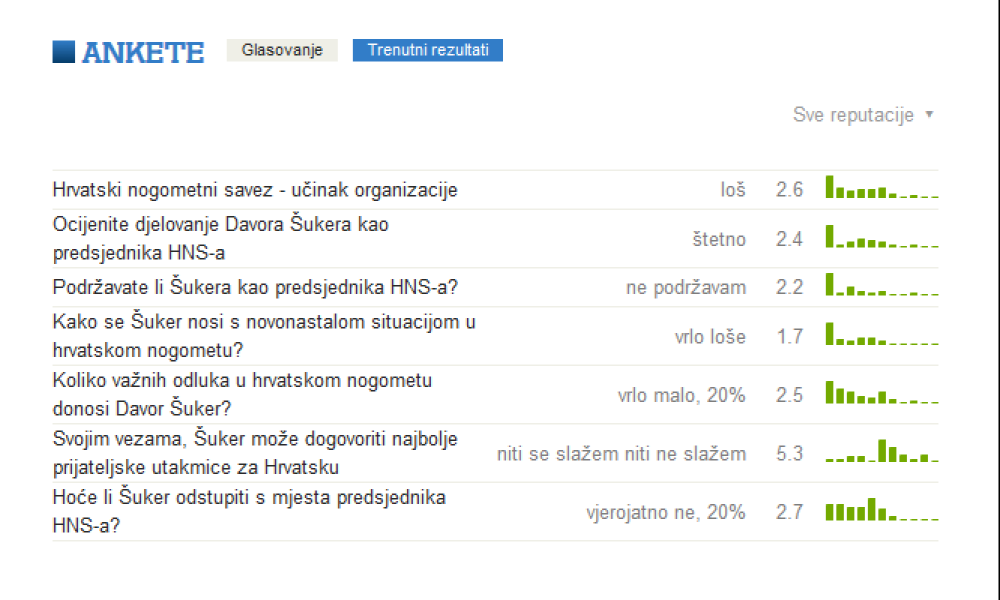The width and height of the screenshot is (1000, 600).
Task: Click the 2.6 average score value
Action: (x=789, y=190)
